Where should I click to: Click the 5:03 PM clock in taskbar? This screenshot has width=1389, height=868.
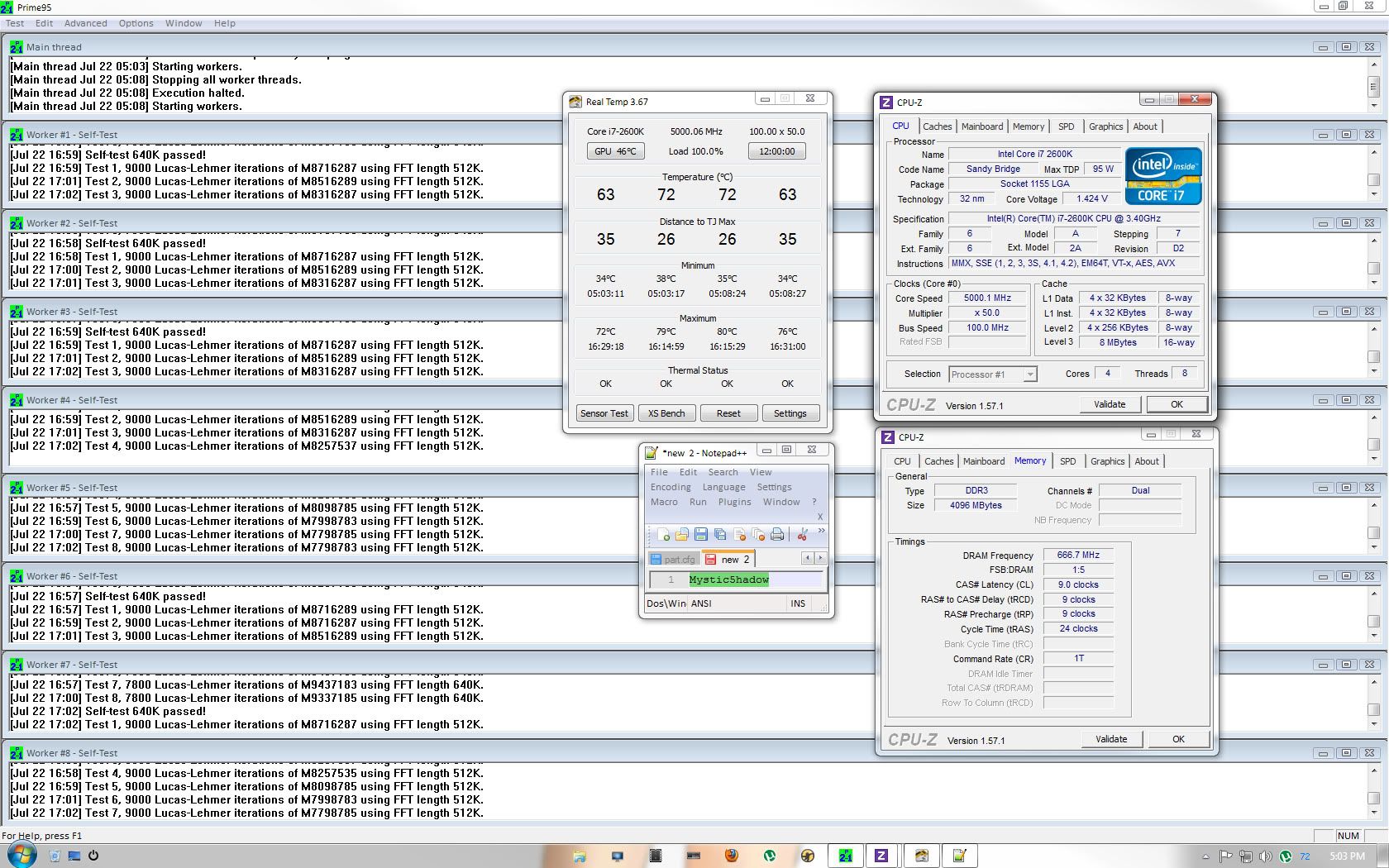coord(1348,856)
